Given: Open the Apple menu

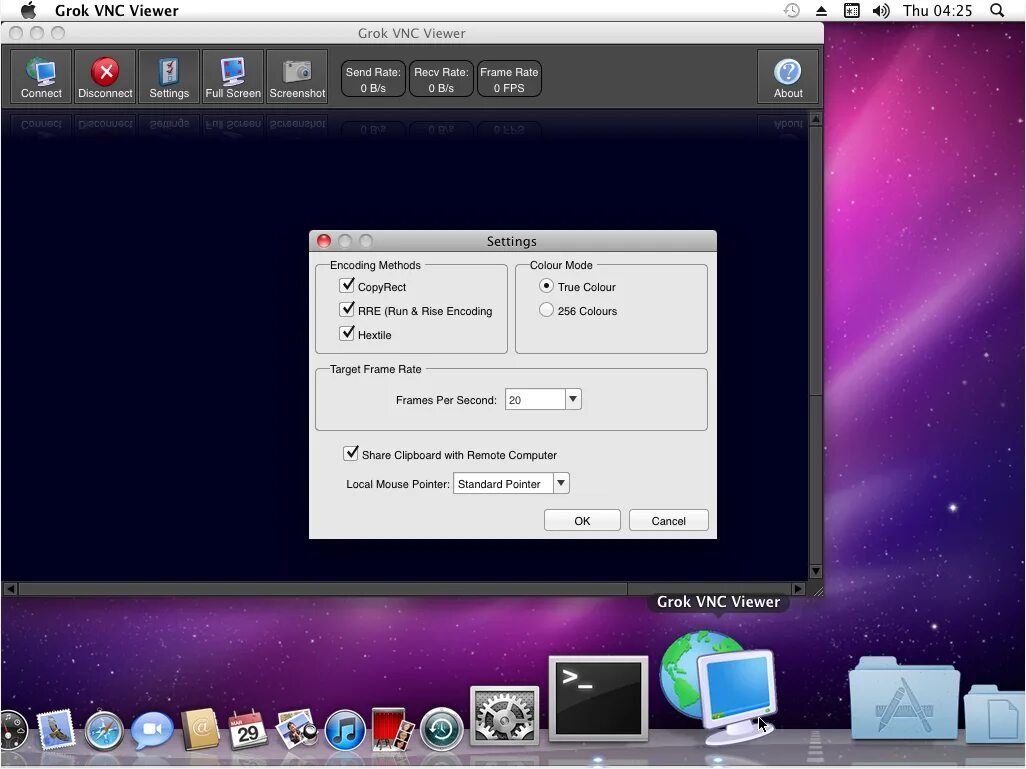Looking at the screenshot, I should (28, 10).
